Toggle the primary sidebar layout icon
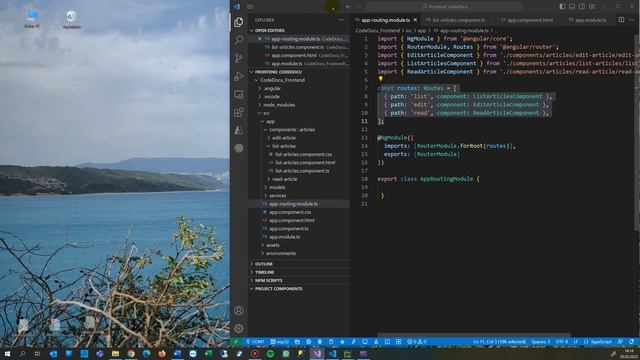Image resolution: width=640 pixels, height=360 pixels. (x=562, y=7)
